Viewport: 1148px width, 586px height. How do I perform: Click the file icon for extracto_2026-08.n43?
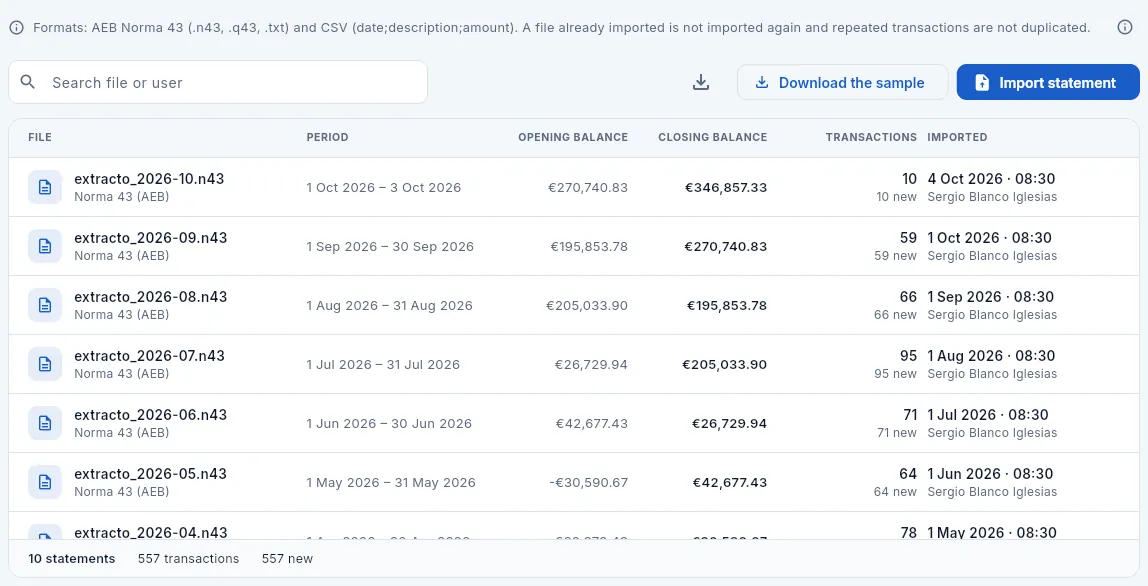click(x=45, y=305)
